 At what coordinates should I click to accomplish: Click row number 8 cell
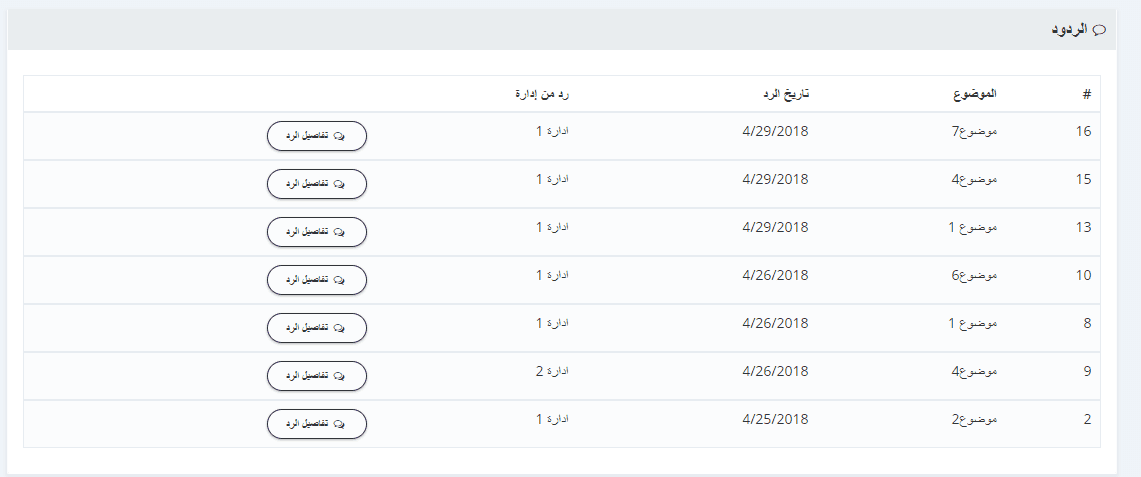(1086, 323)
